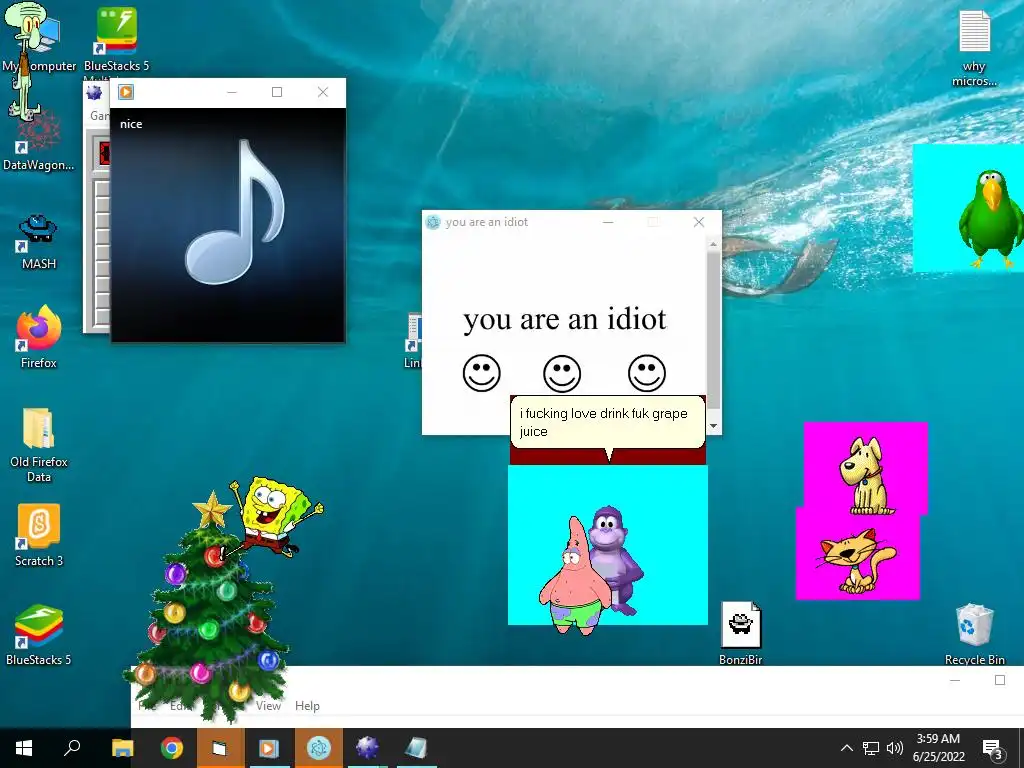This screenshot has height=768, width=1024.
Task: Click the orange cat desktop buddy
Action: [856, 561]
